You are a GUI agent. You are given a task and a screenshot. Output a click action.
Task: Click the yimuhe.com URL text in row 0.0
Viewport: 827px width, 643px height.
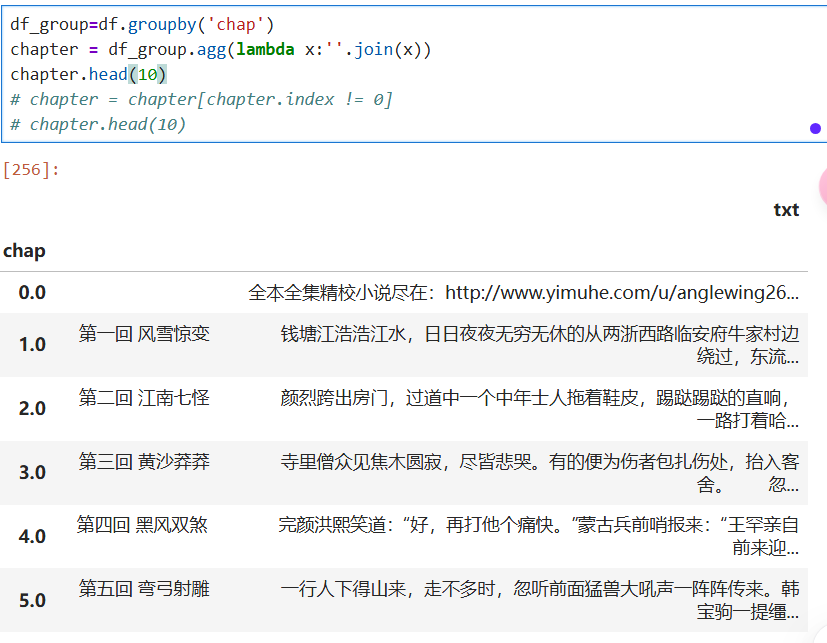(x=622, y=293)
